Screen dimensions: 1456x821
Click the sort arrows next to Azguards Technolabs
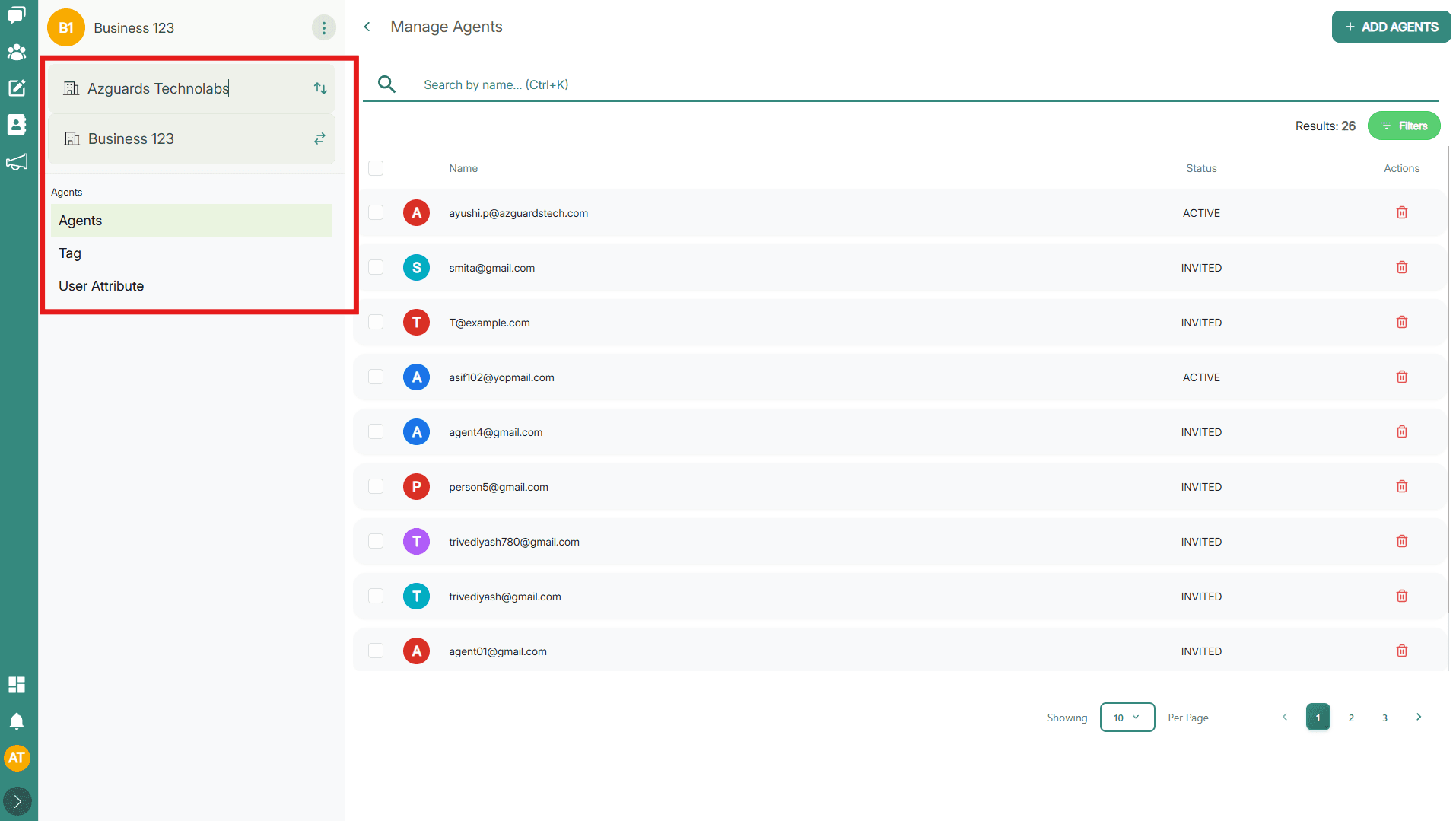click(x=320, y=88)
